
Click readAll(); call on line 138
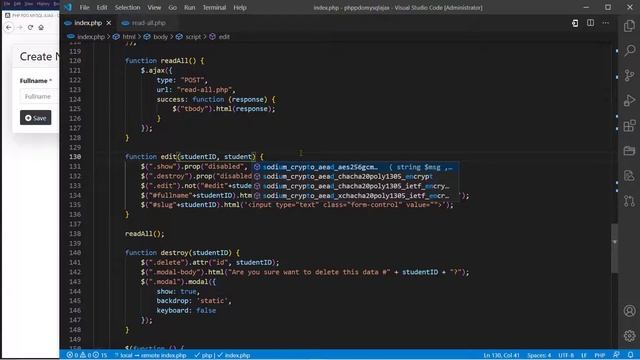pos(144,234)
